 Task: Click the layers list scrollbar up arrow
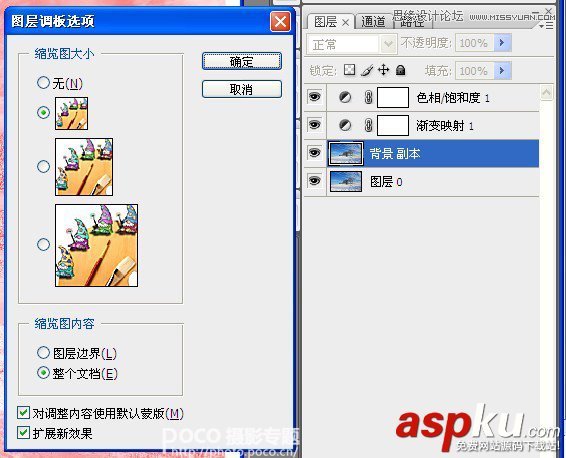coord(547,93)
